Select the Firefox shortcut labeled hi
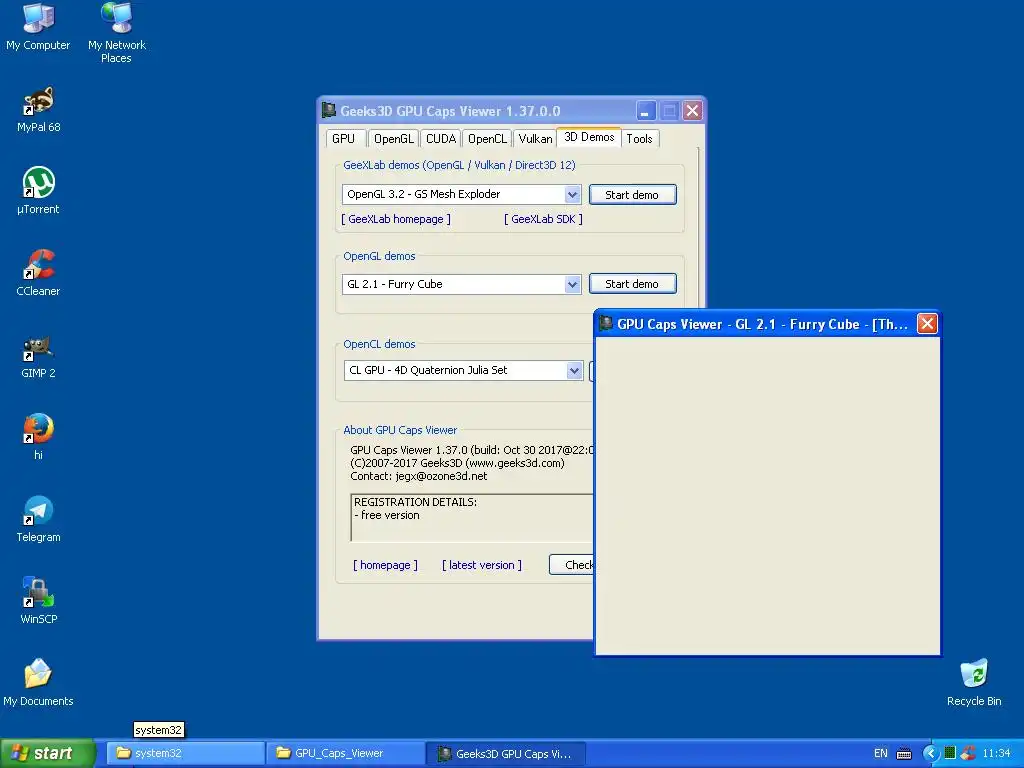1024x768 pixels. [39, 436]
